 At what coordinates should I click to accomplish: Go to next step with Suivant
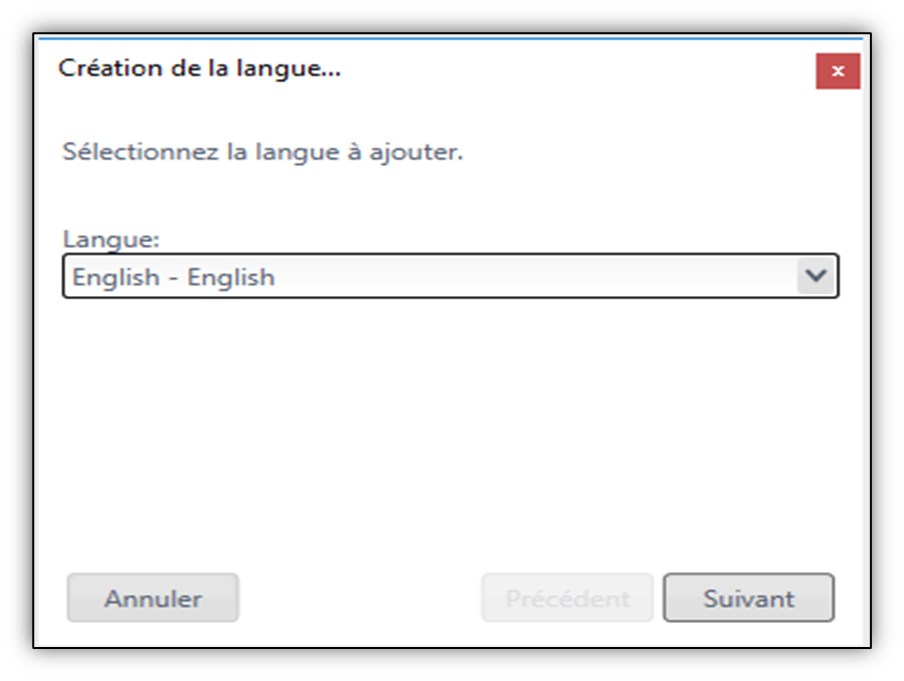pyautogui.click(x=748, y=597)
